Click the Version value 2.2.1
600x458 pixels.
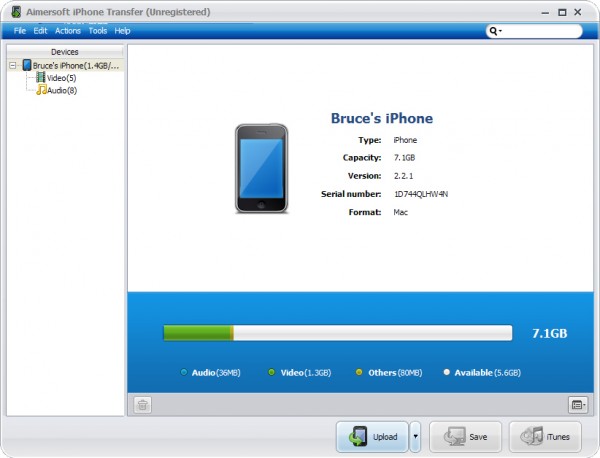tap(403, 176)
